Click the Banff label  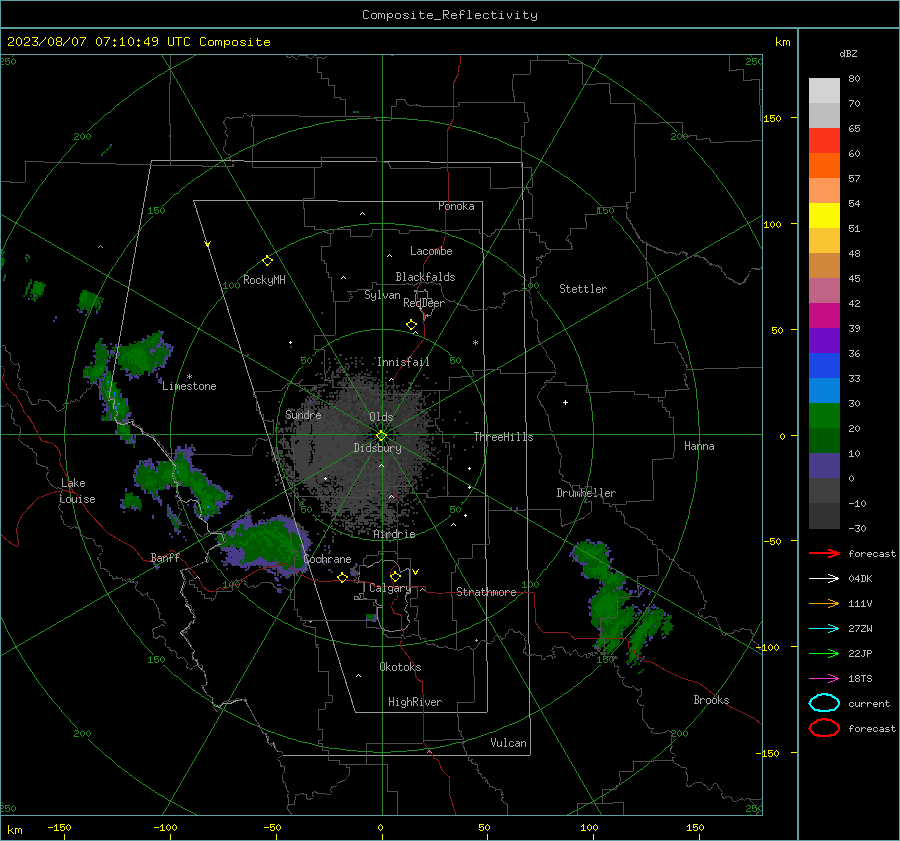(x=165, y=558)
